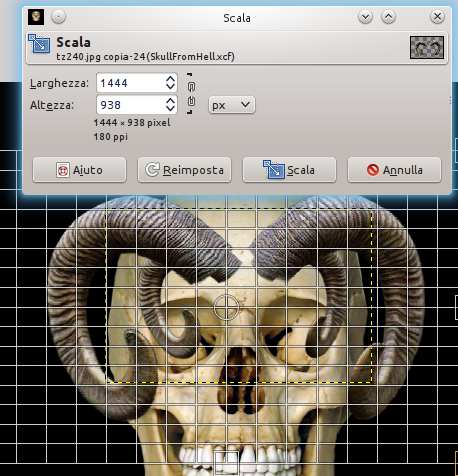Click the scale center crosshair handle
Viewport: 458px width, 476px height.
click(226, 308)
